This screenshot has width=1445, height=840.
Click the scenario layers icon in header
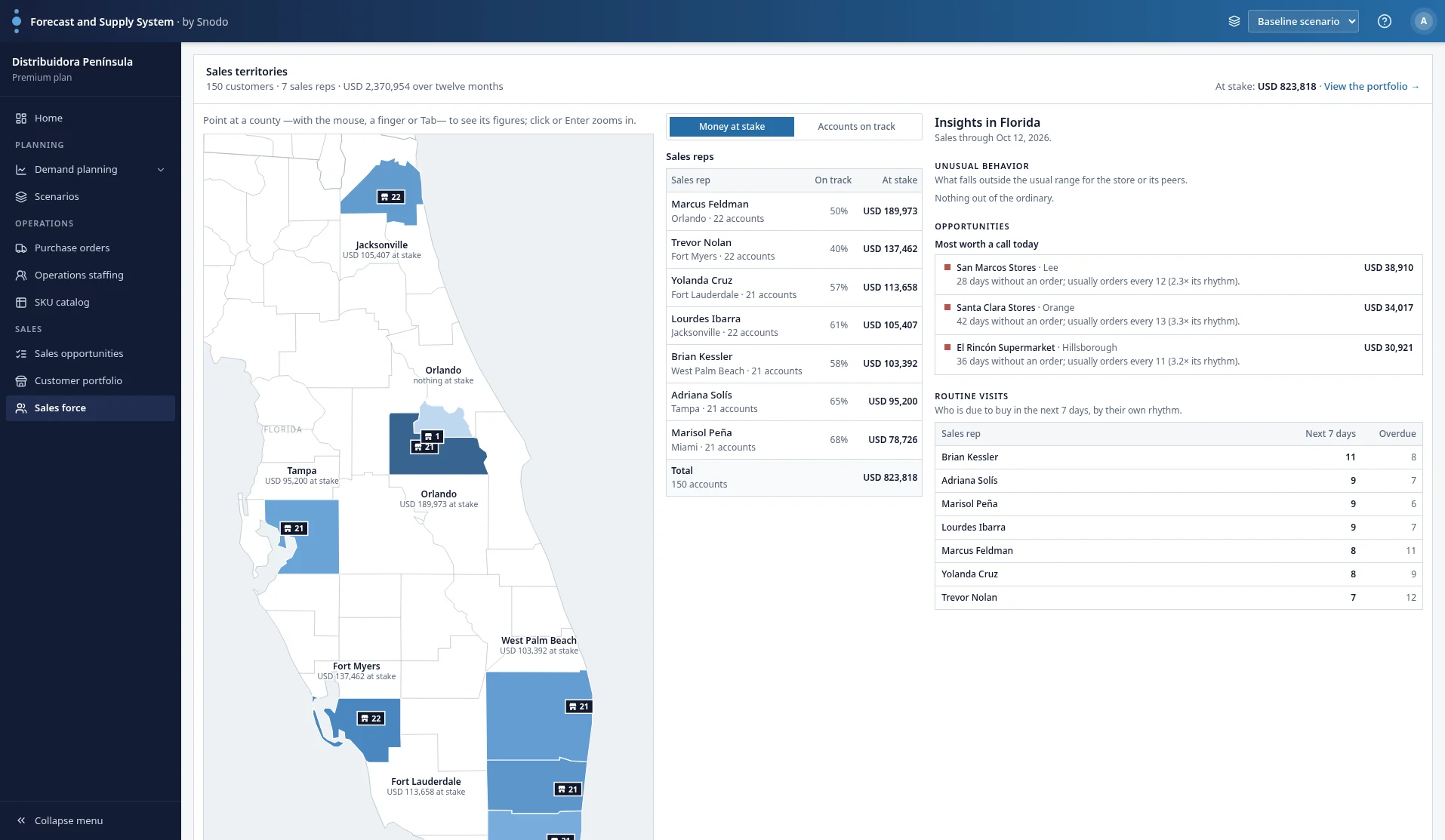(x=1234, y=21)
